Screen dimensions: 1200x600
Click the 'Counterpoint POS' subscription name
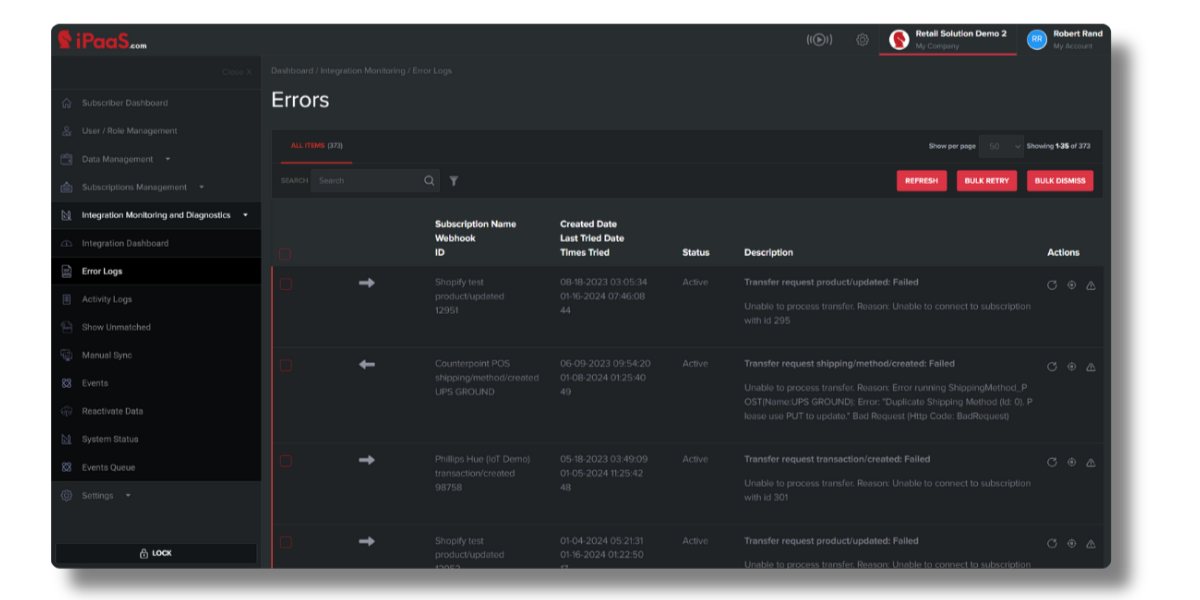coord(473,364)
